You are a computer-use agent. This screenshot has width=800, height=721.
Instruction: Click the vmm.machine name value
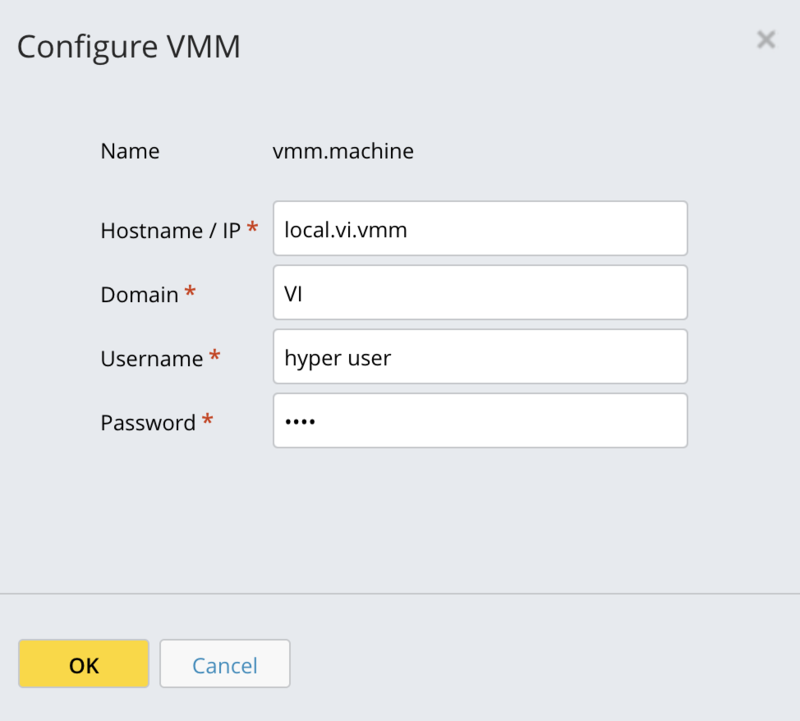343,151
